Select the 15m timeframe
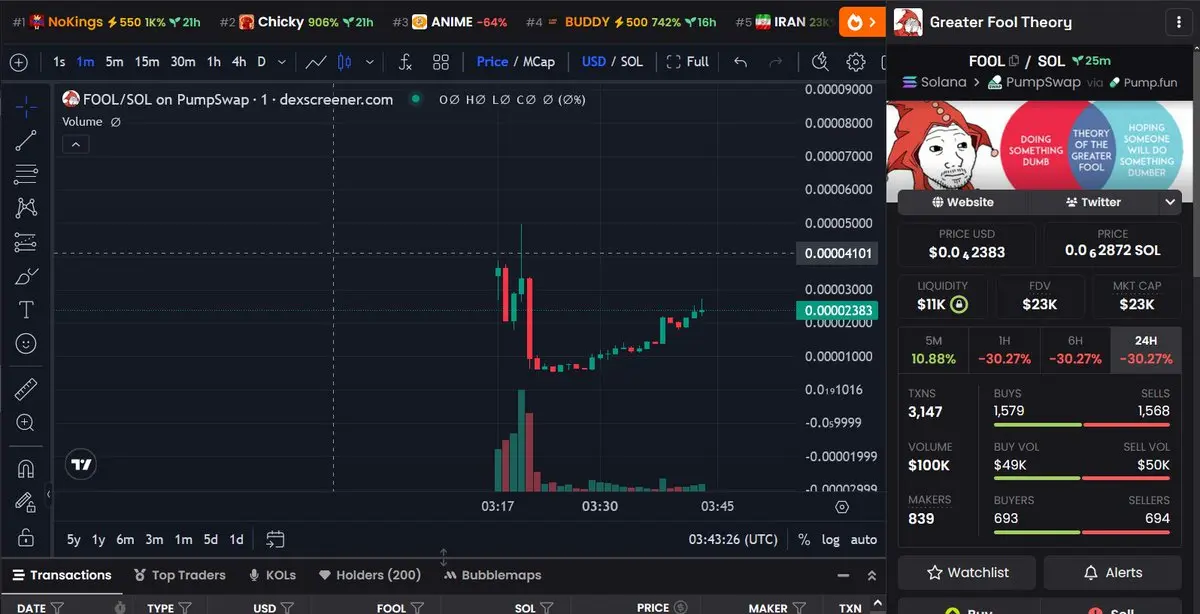 point(147,61)
